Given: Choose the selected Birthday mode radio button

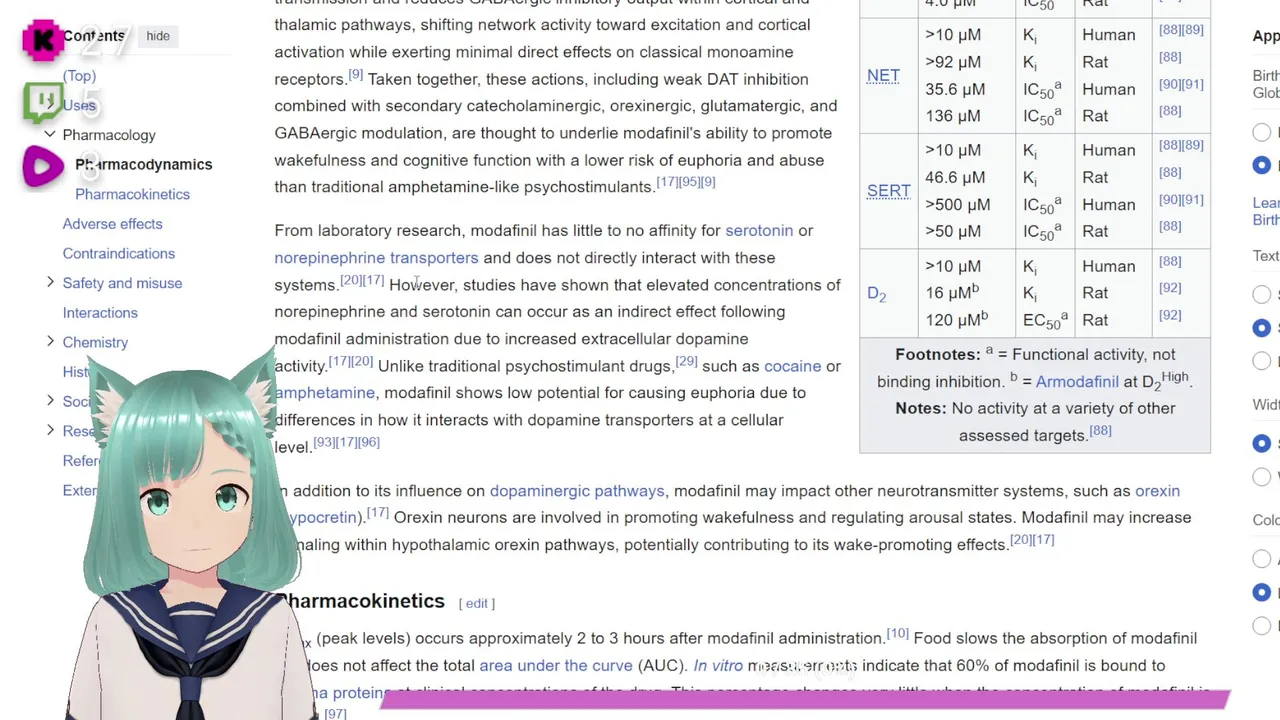Looking at the screenshot, I should pyautogui.click(x=1262, y=165).
